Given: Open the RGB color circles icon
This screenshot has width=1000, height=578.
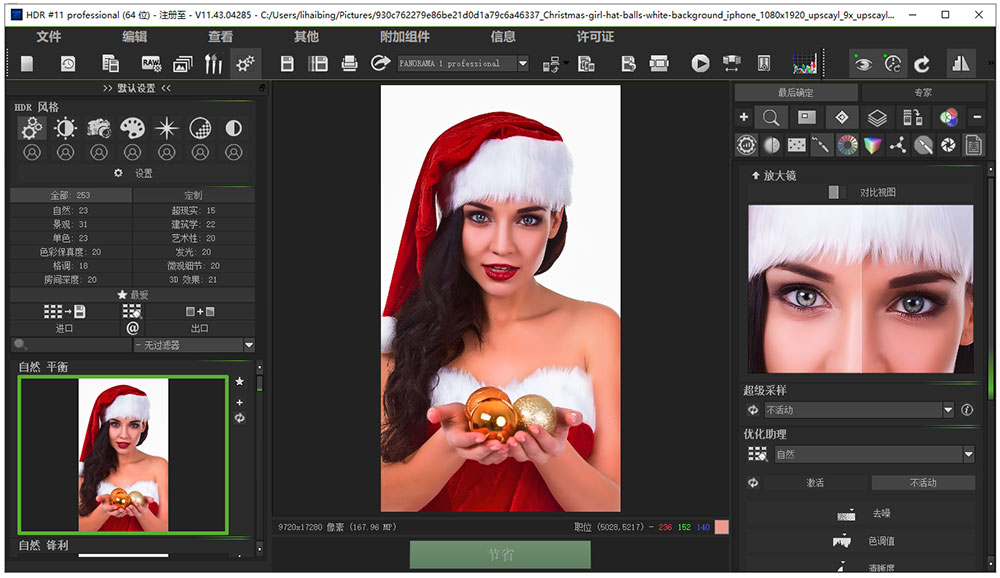Looking at the screenshot, I should click(x=948, y=117).
